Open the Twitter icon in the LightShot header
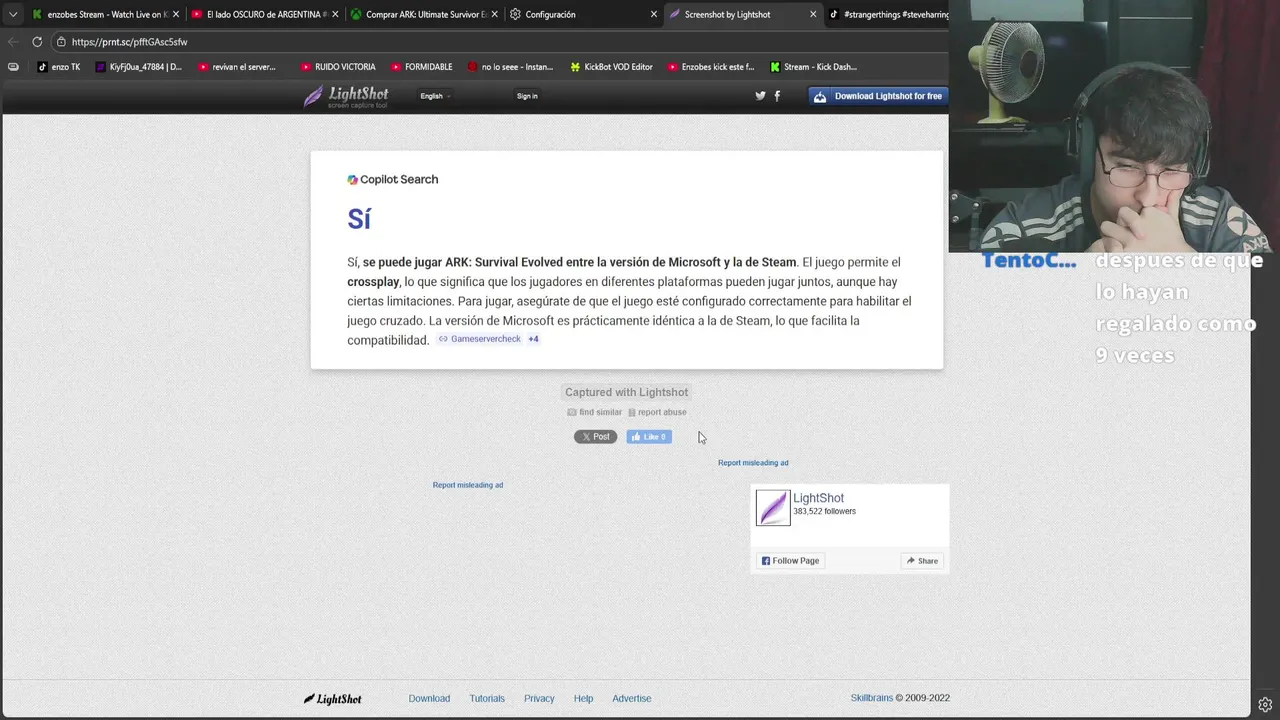The width and height of the screenshot is (1280, 720). pyautogui.click(x=760, y=96)
